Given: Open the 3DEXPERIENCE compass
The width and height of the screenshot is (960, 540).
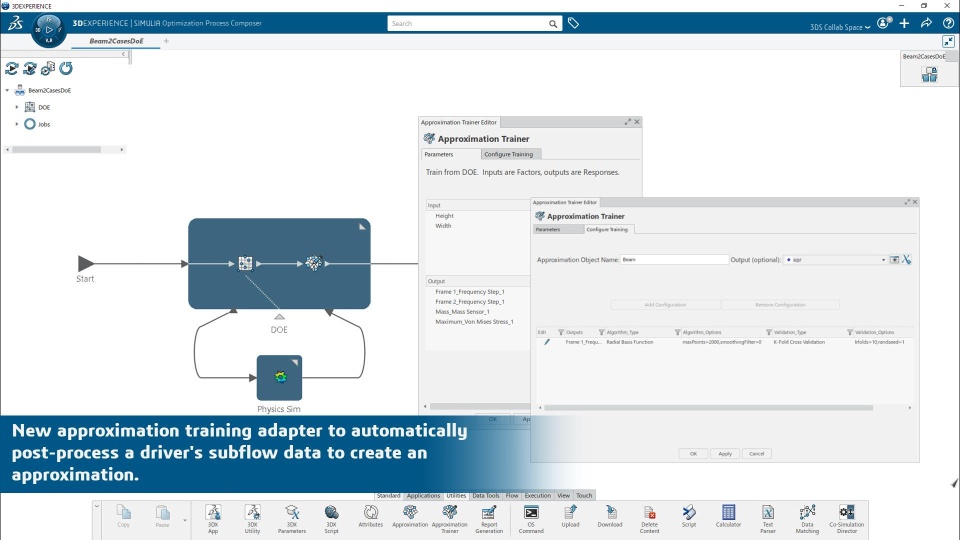Looking at the screenshot, I should (48, 29).
